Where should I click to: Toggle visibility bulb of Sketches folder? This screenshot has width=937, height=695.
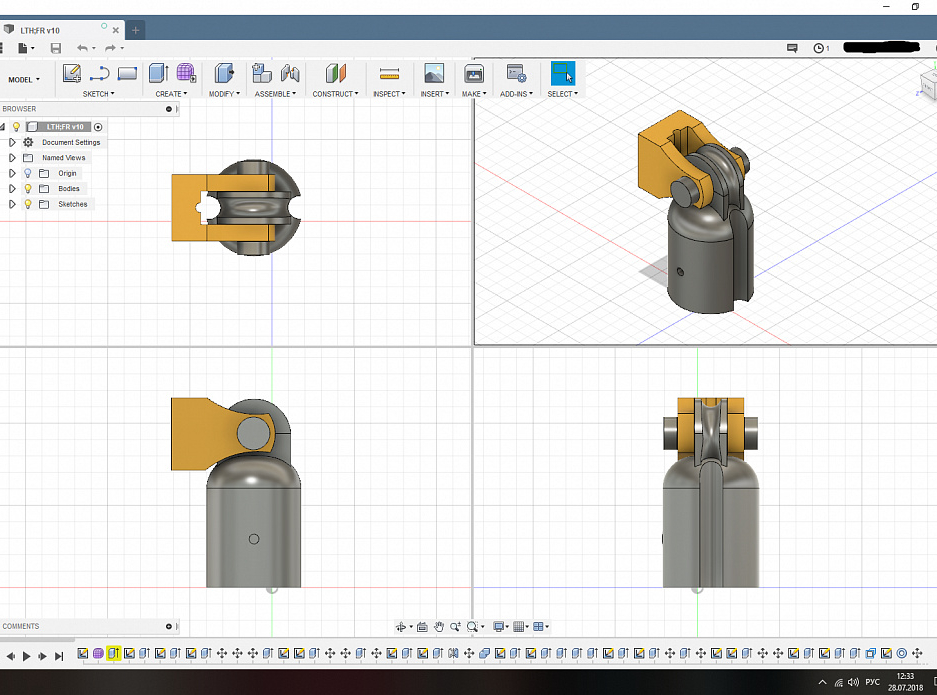(x=28, y=204)
